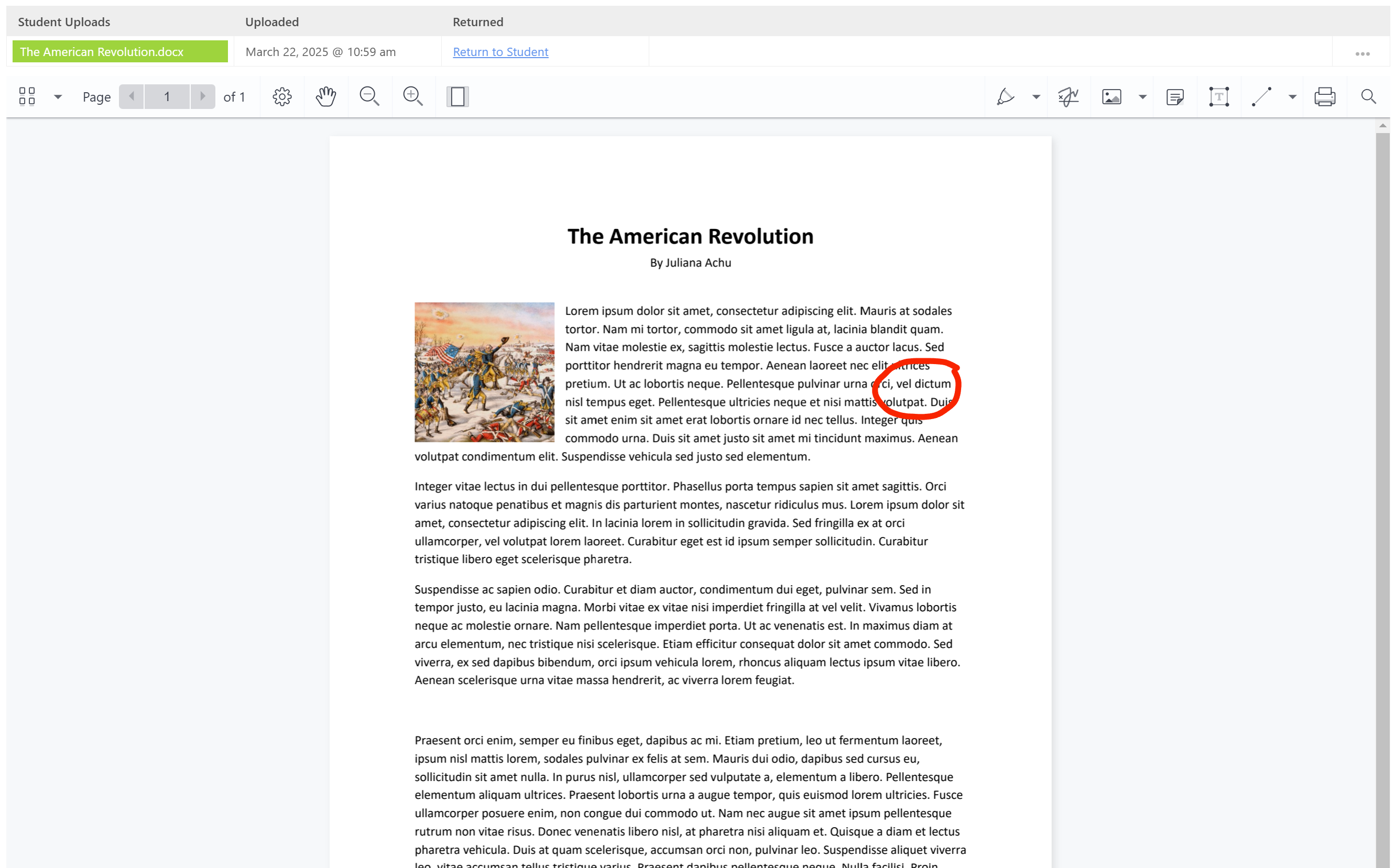This screenshot has height=868, width=1395.
Task: Click the vertical scrollbar up arrow
Action: [x=1382, y=125]
